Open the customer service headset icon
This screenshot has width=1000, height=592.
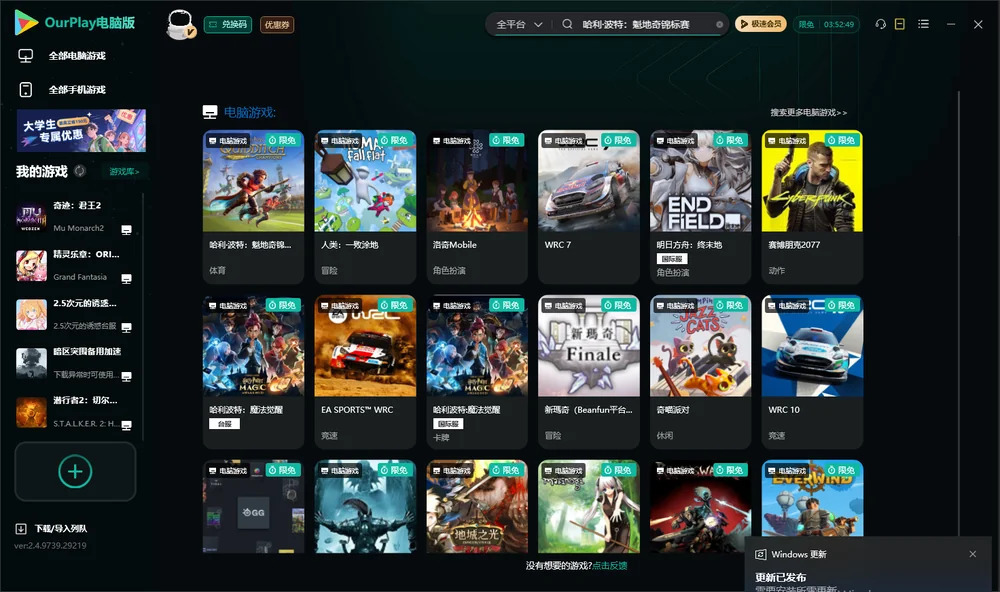coord(880,24)
